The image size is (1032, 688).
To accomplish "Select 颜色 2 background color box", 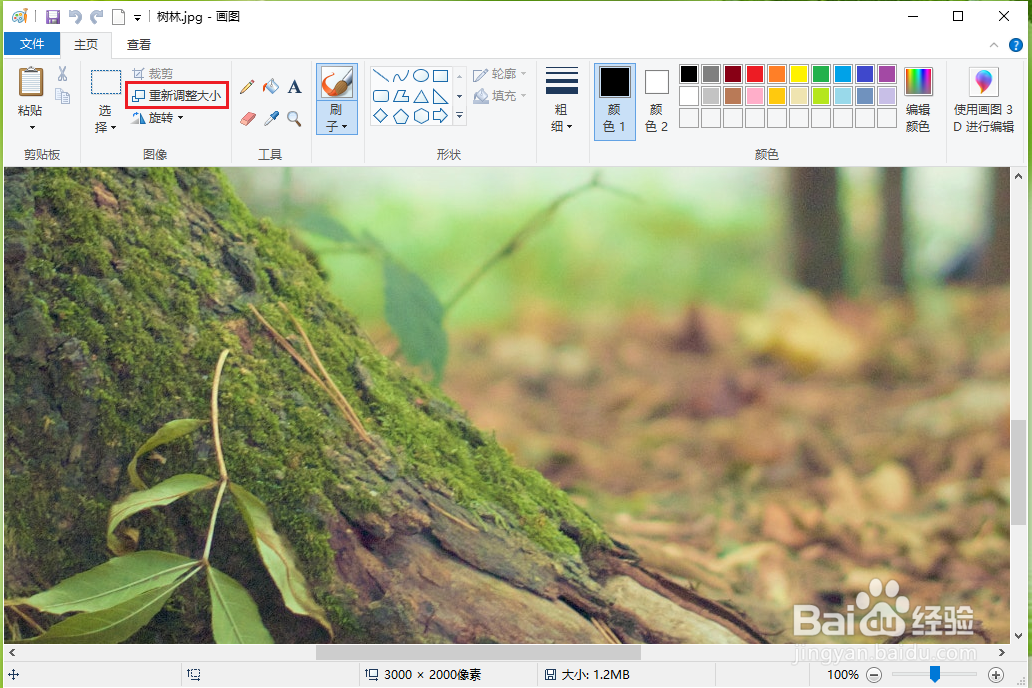I will [x=656, y=101].
